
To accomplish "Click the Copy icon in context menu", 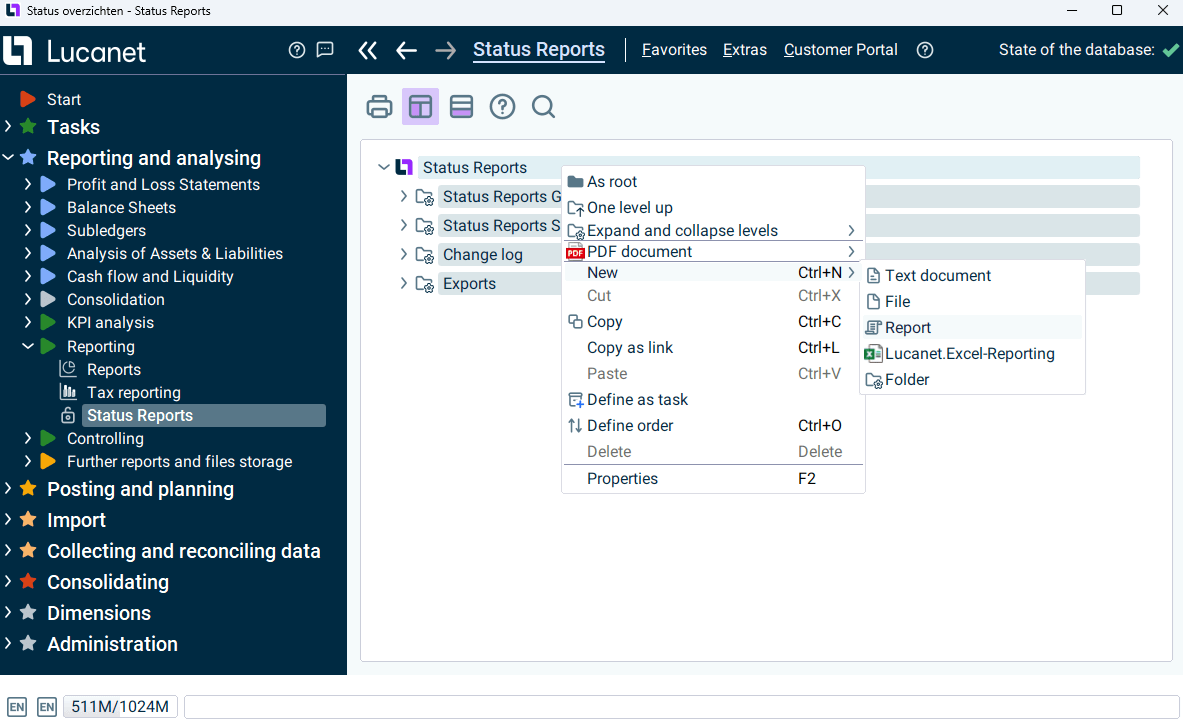I will 575,321.
